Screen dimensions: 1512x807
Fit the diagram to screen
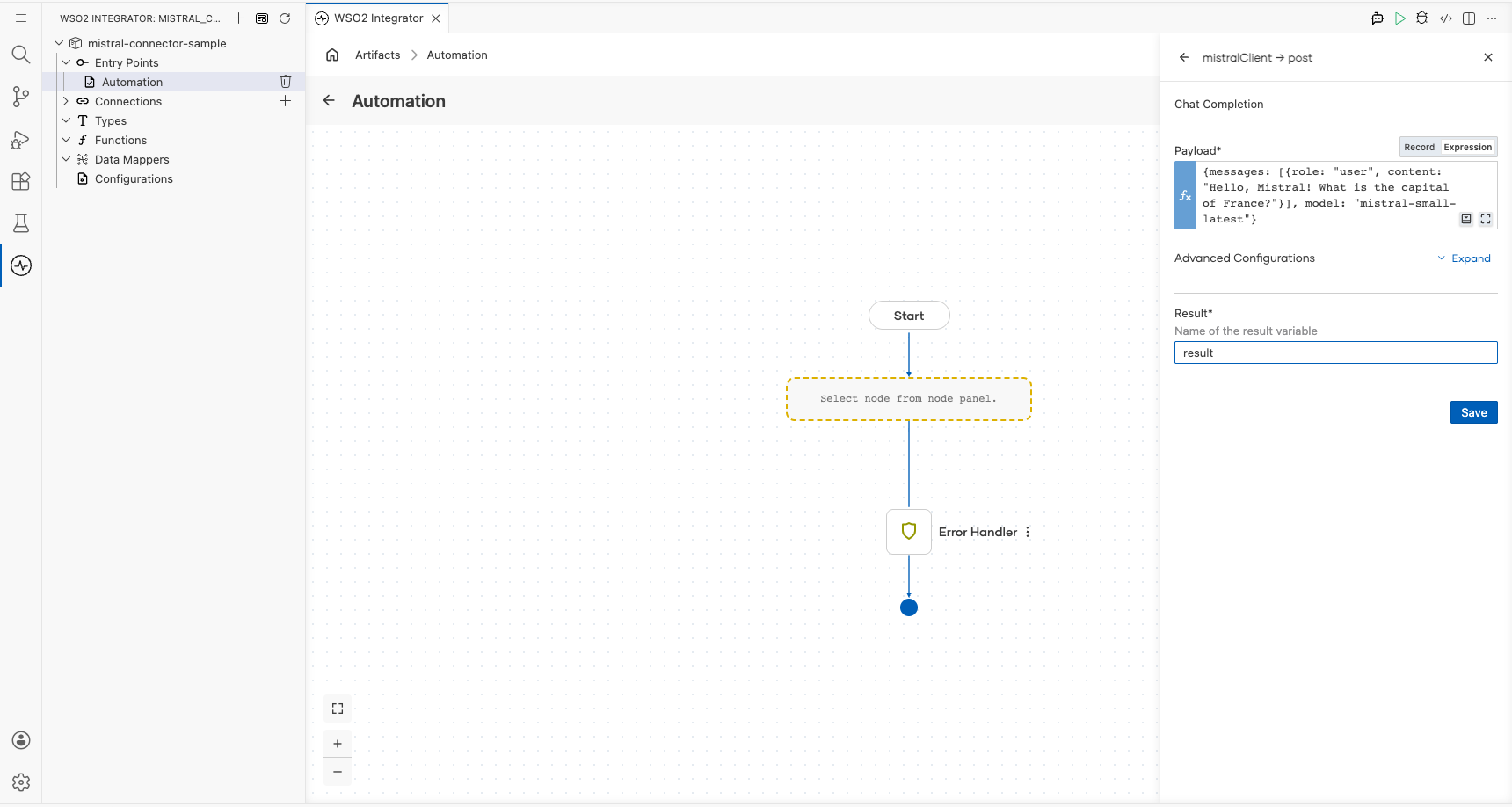click(x=338, y=709)
